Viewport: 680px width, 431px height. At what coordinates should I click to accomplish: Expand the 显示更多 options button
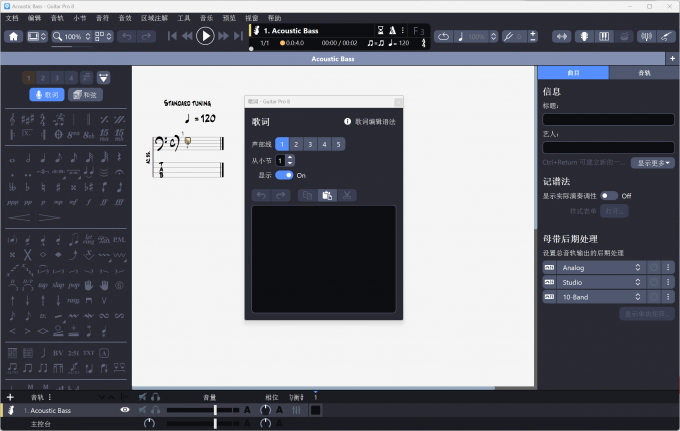tap(653, 163)
